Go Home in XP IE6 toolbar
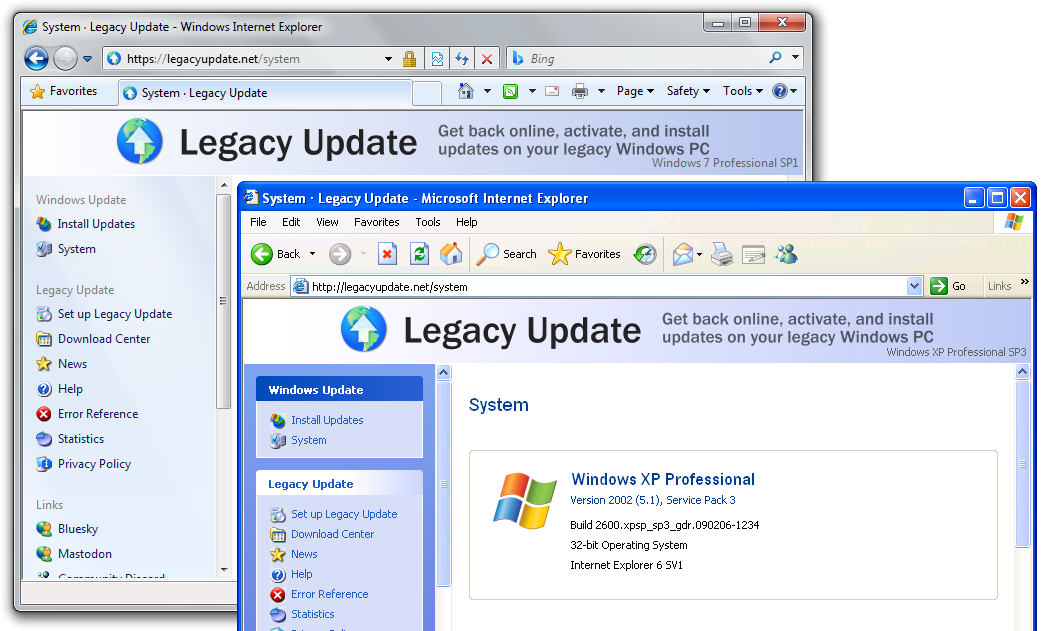This screenshot has height=631, width=1050. (x=451, y=254)
